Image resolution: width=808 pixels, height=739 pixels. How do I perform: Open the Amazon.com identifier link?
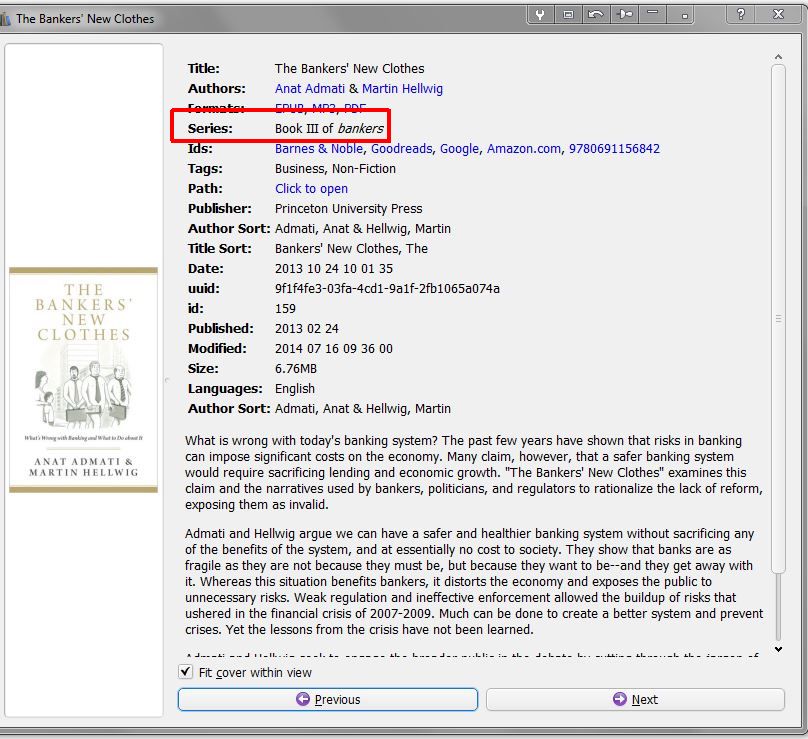(524, 148)
